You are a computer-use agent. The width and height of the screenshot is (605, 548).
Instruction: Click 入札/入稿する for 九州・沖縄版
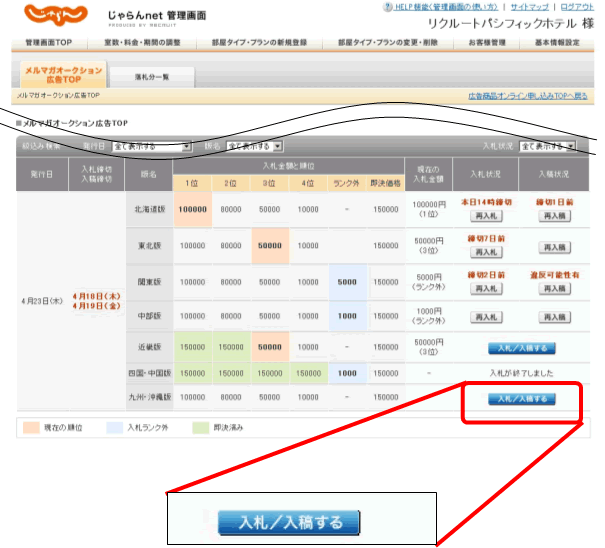[x=522, y=399]
